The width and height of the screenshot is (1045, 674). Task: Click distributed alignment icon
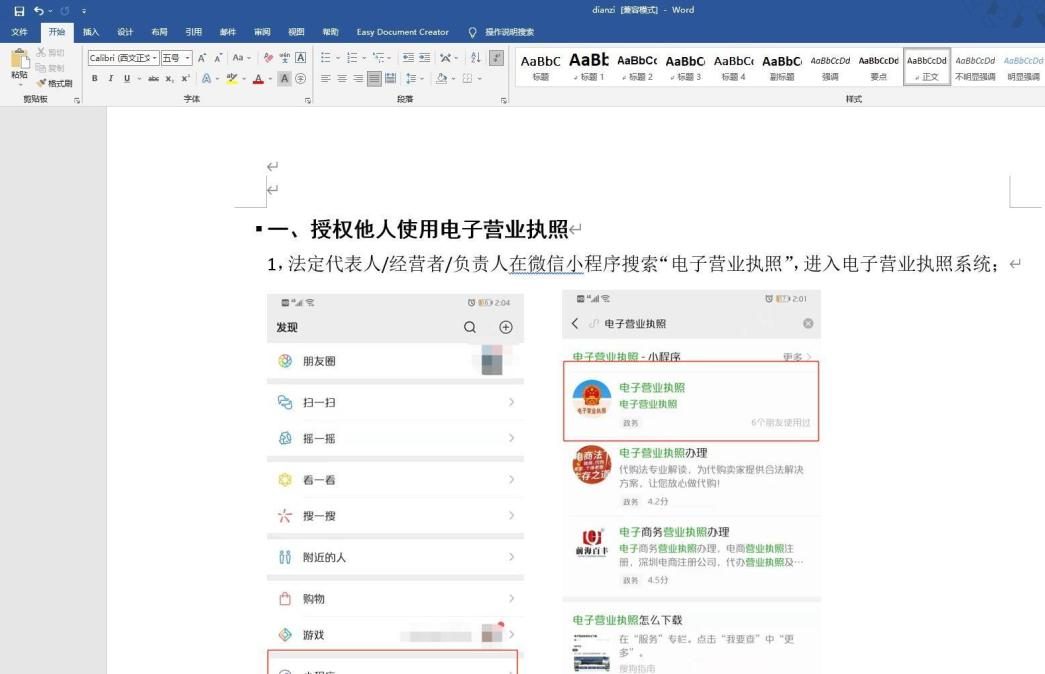(x=391, y=79)
